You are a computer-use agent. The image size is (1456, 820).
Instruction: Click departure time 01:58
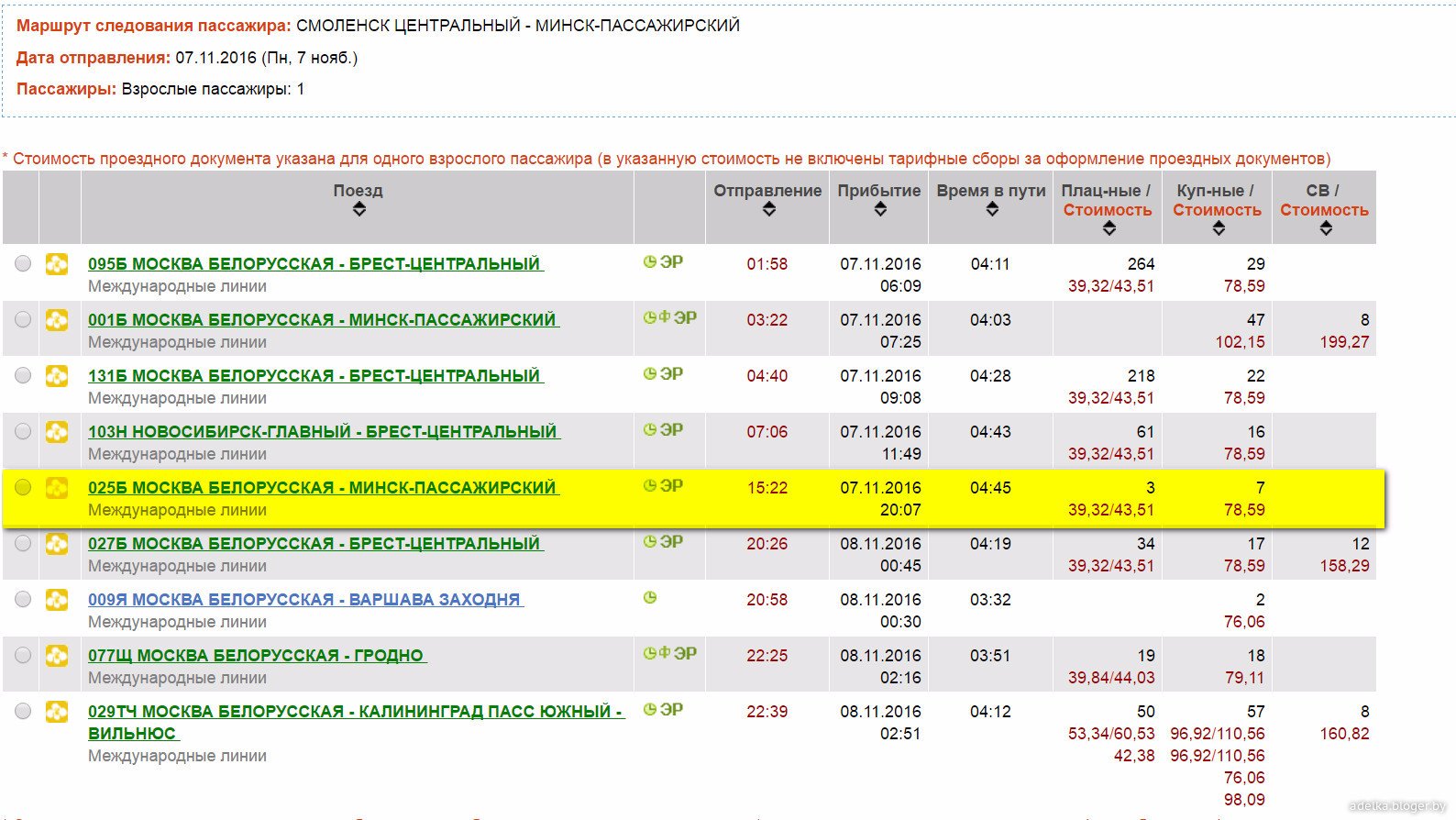pyautogui.click(x=767, y=264)
